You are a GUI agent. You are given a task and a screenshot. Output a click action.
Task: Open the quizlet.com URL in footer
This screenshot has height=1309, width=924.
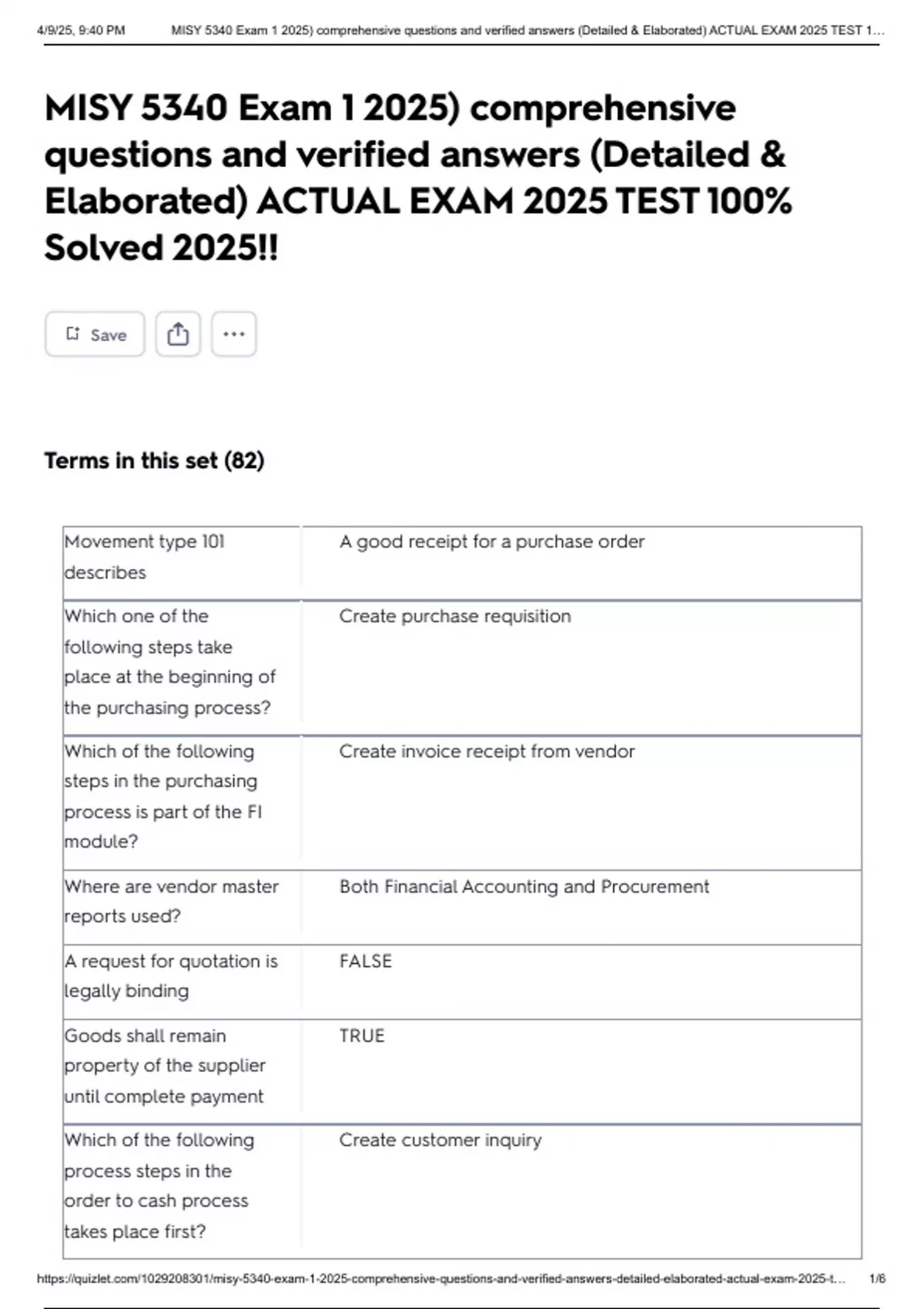tap(440, 1279)
